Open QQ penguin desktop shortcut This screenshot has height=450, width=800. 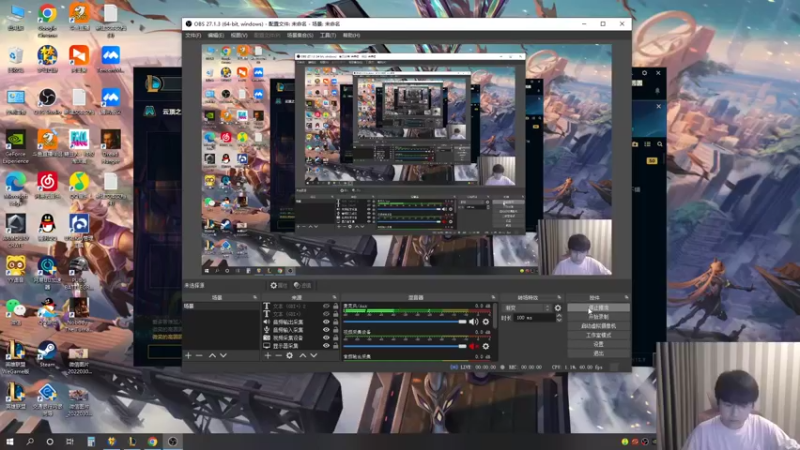tap(47, 227)
